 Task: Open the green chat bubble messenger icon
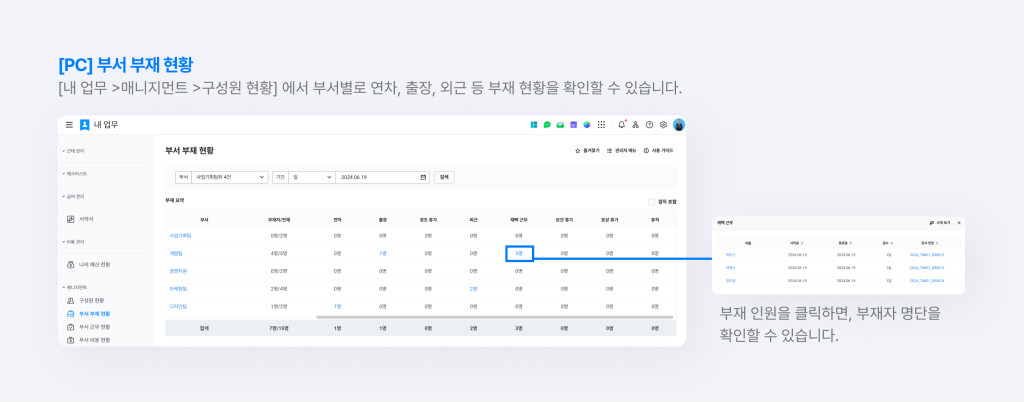tap(547, 125)
